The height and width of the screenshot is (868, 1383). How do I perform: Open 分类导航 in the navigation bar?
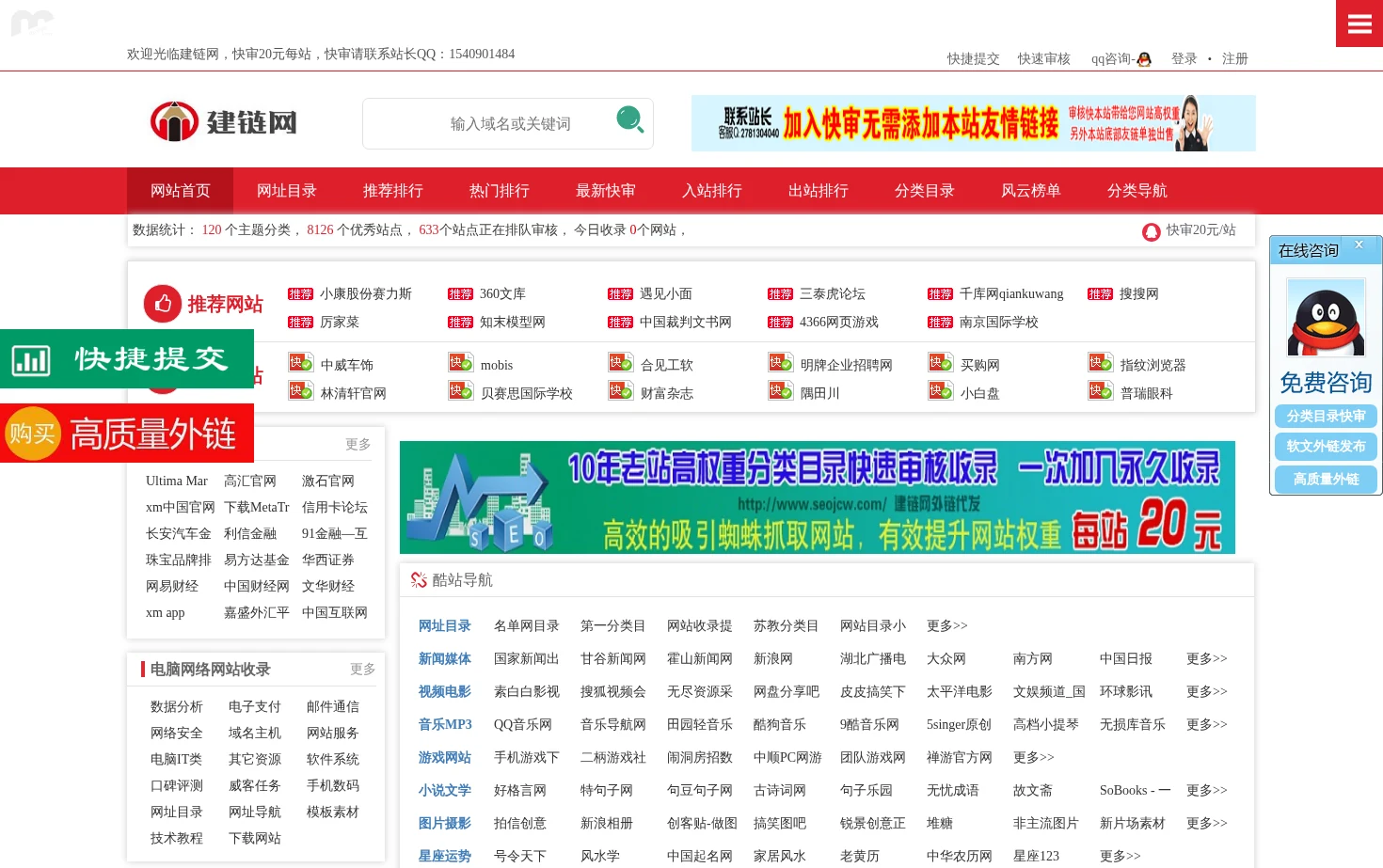[x=1137, y=191]
